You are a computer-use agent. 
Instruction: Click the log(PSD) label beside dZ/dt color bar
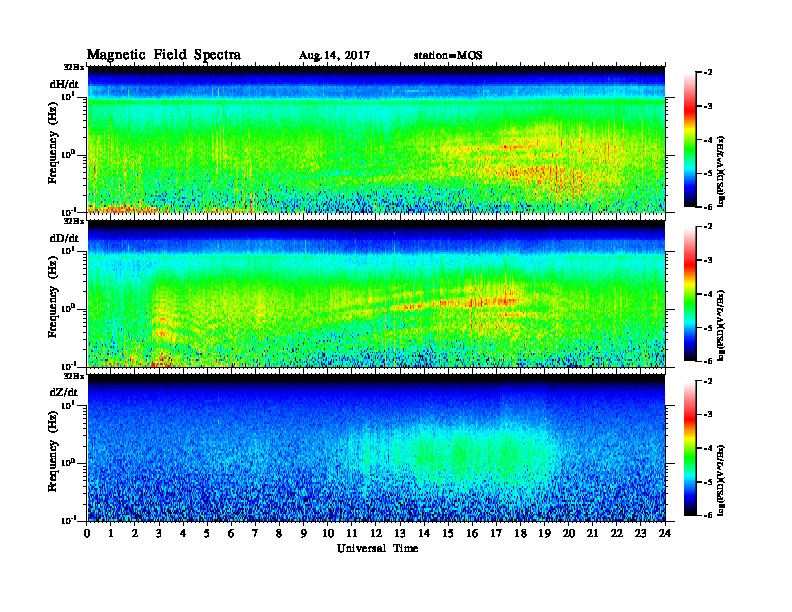click(721, 480)
